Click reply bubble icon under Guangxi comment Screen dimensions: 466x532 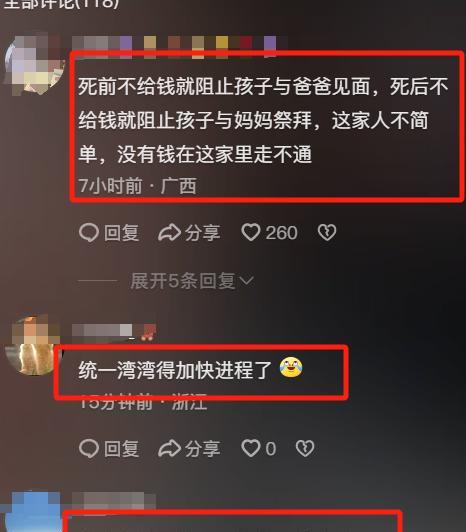[x=89, y=233]
